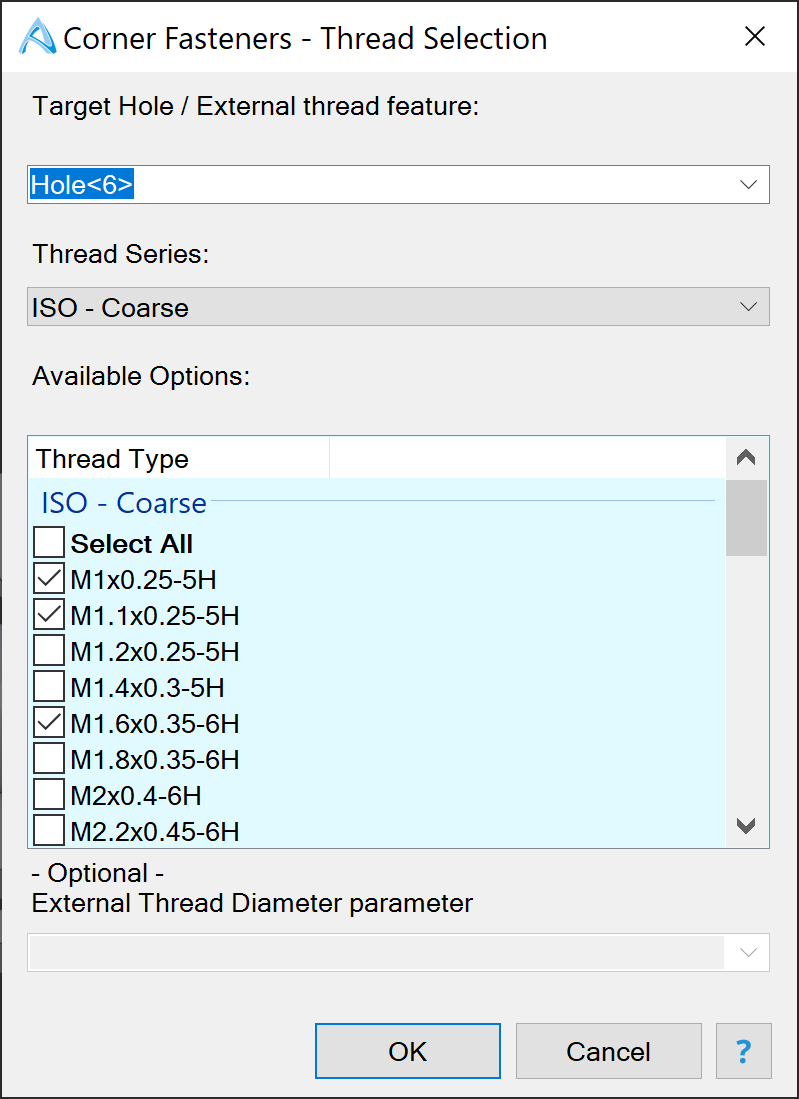The image size is (799, 1099).
Task: Tick the Select All checkbox
Action: coord(49,544)
